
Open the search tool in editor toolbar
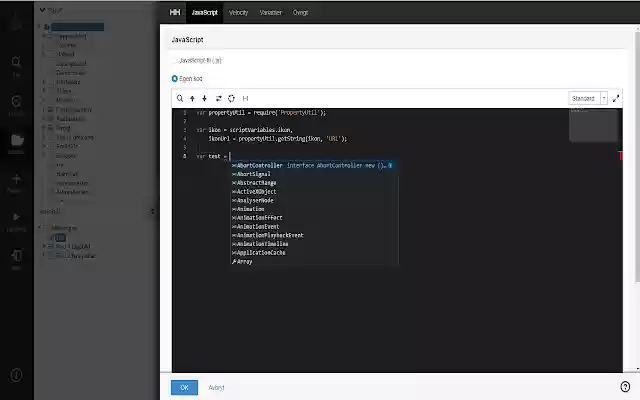click(x=180, y=98)
